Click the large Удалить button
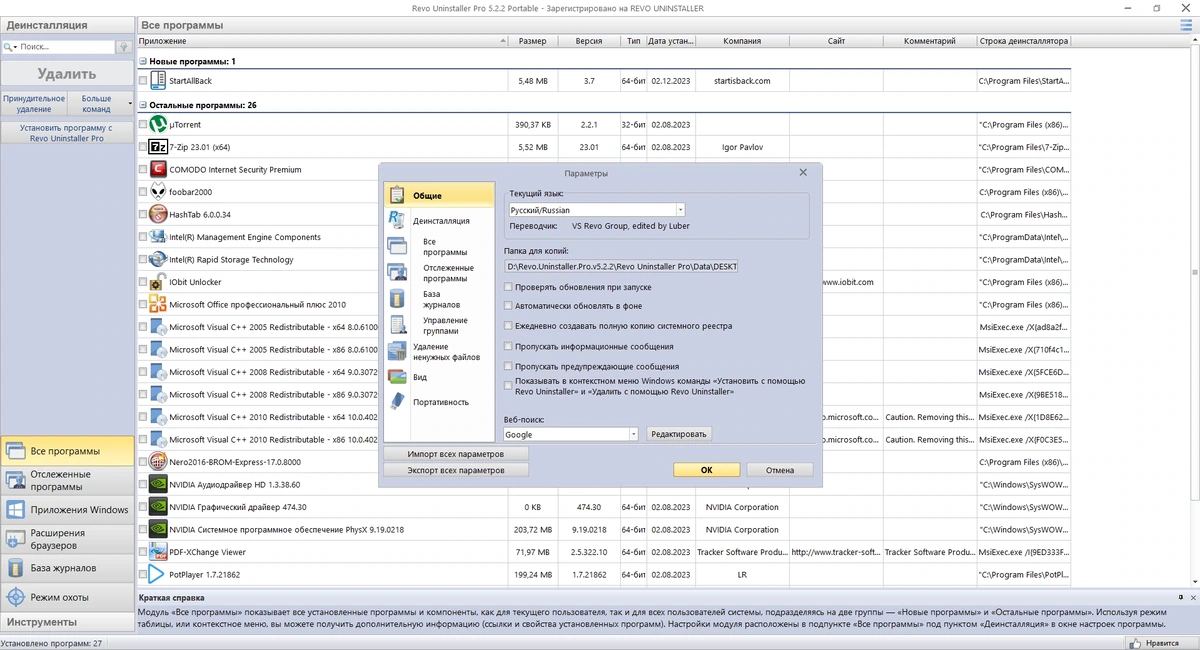Screen dimensions: 1200x650 click(x=66, y=74)
